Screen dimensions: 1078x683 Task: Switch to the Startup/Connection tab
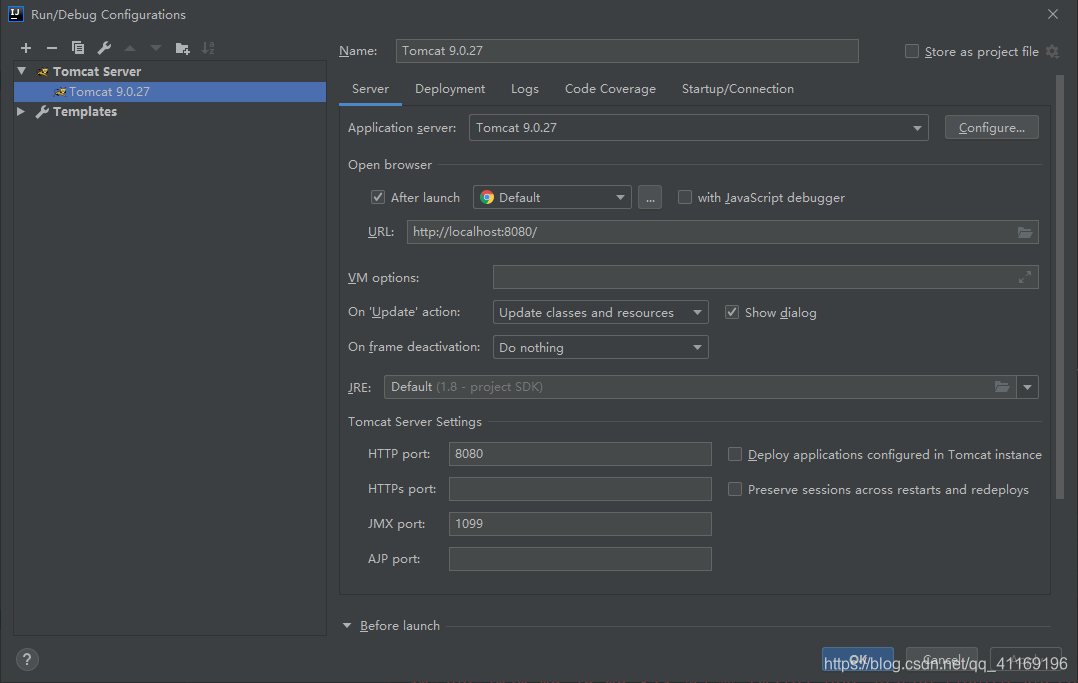pos(738,89)
